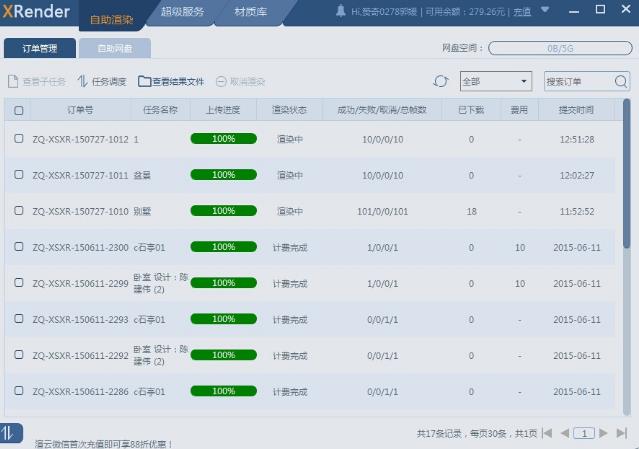Tick checkbox for order ZQ-XSXR-150611-2300
Image resolution: width=639 pixels, height=449 pixels.
[x=19, y=247]
